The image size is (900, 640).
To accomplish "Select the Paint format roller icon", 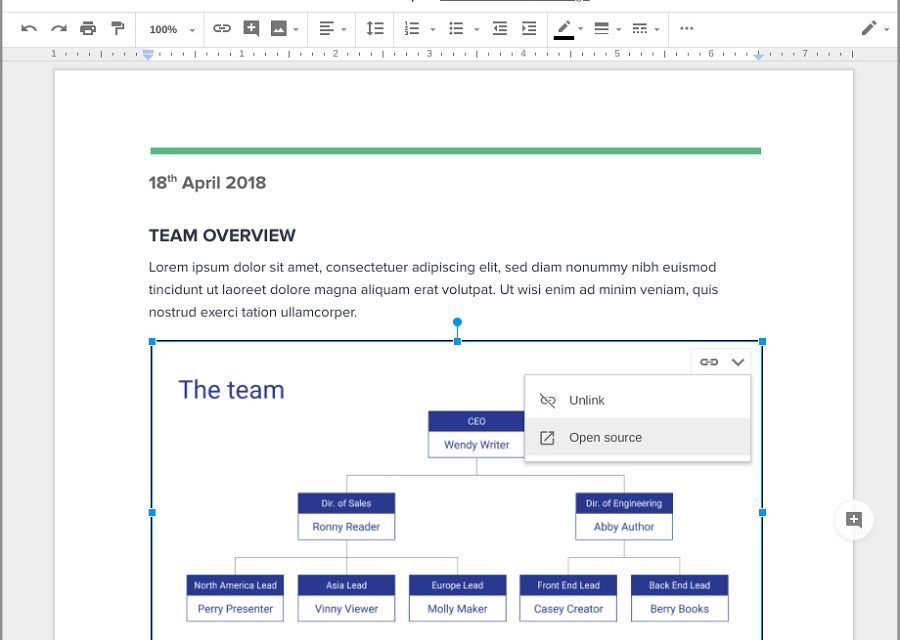I will [x=117, y=28].
